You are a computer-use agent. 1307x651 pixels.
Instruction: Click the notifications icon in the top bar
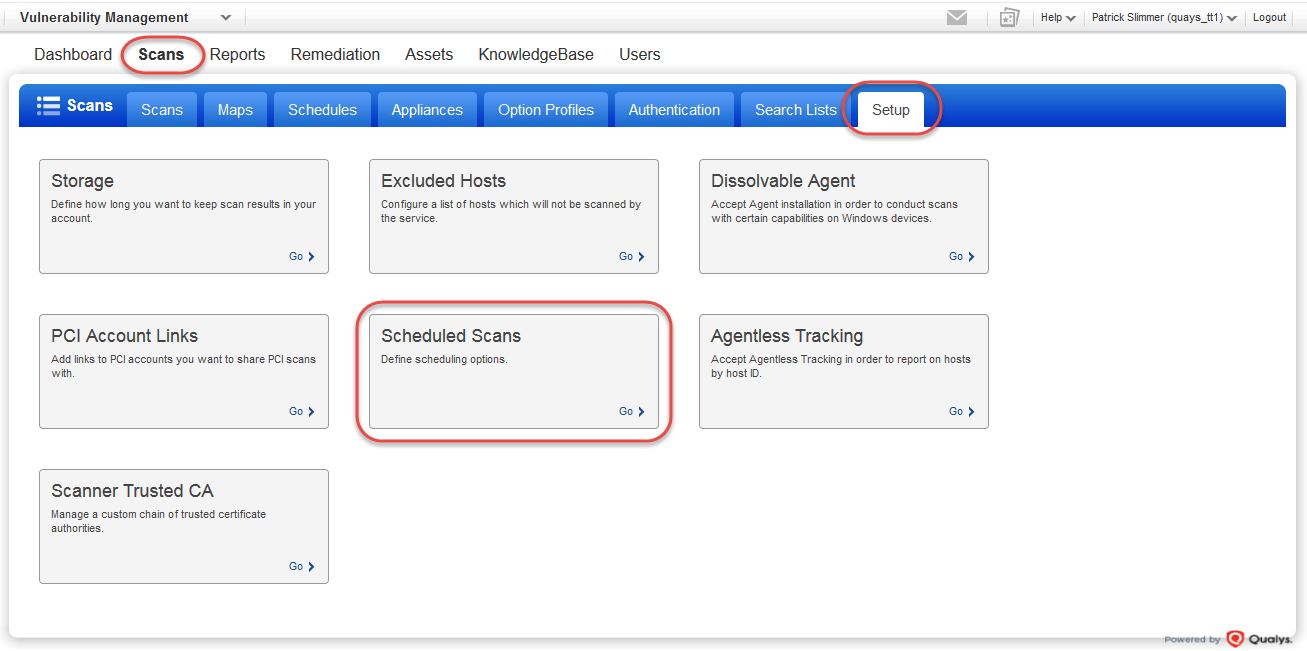(1009, 17)
